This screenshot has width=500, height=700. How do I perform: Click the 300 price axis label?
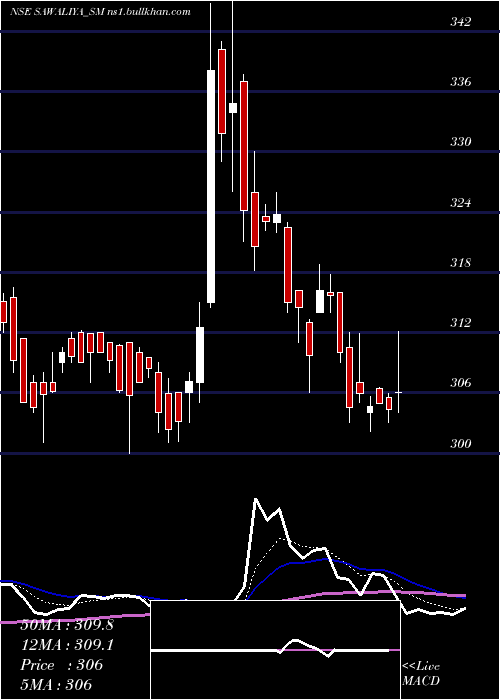pos(461,443)
